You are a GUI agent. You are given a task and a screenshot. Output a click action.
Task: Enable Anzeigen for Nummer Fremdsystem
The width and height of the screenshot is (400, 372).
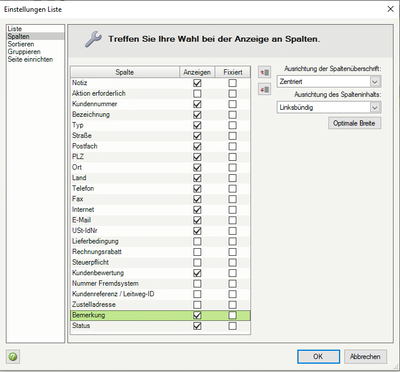197,284
